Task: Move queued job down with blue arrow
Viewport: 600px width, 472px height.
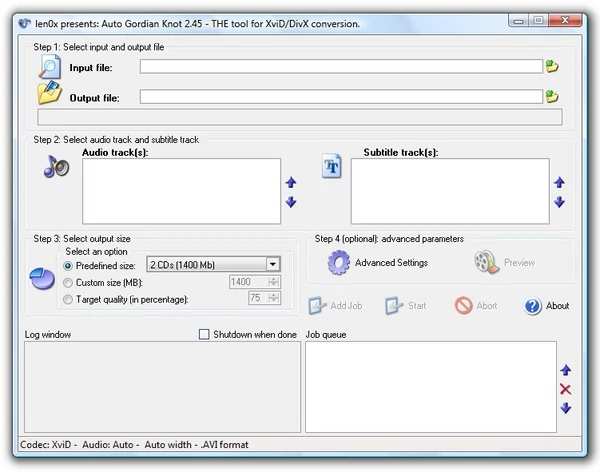Action: [x=566, y=408]
